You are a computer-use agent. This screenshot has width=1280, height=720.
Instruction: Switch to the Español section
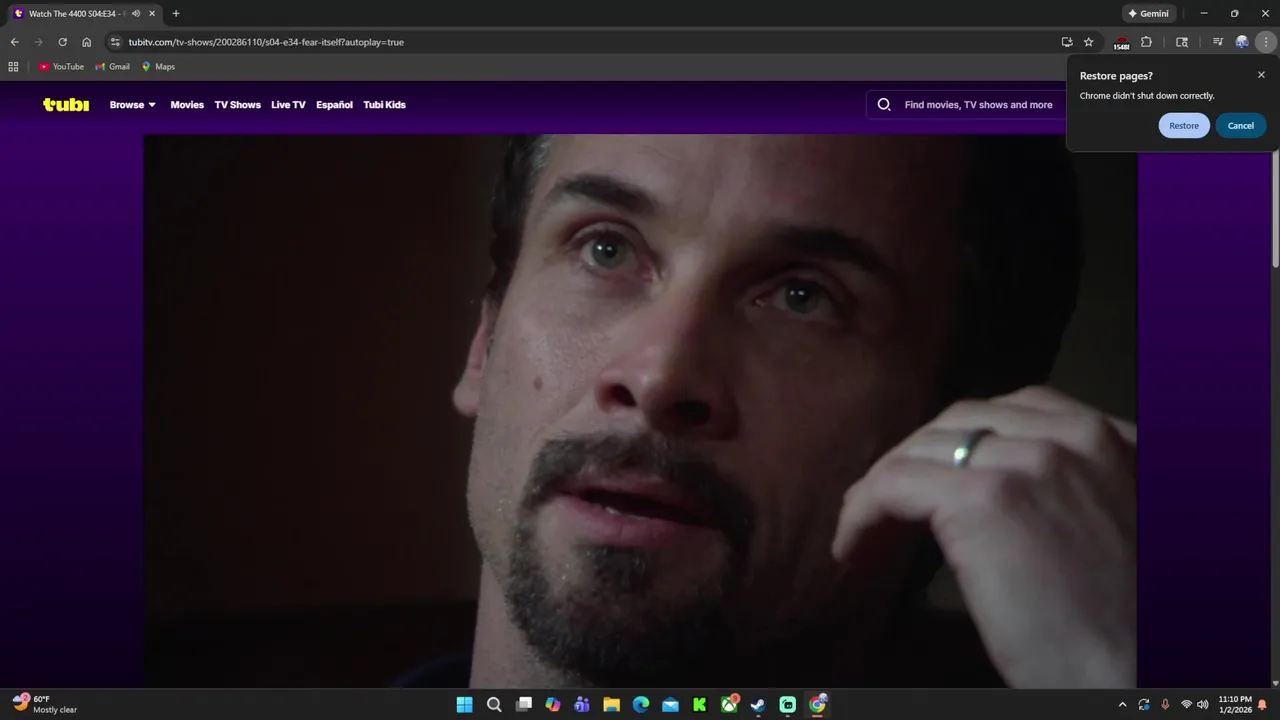(x=334, y=105)
